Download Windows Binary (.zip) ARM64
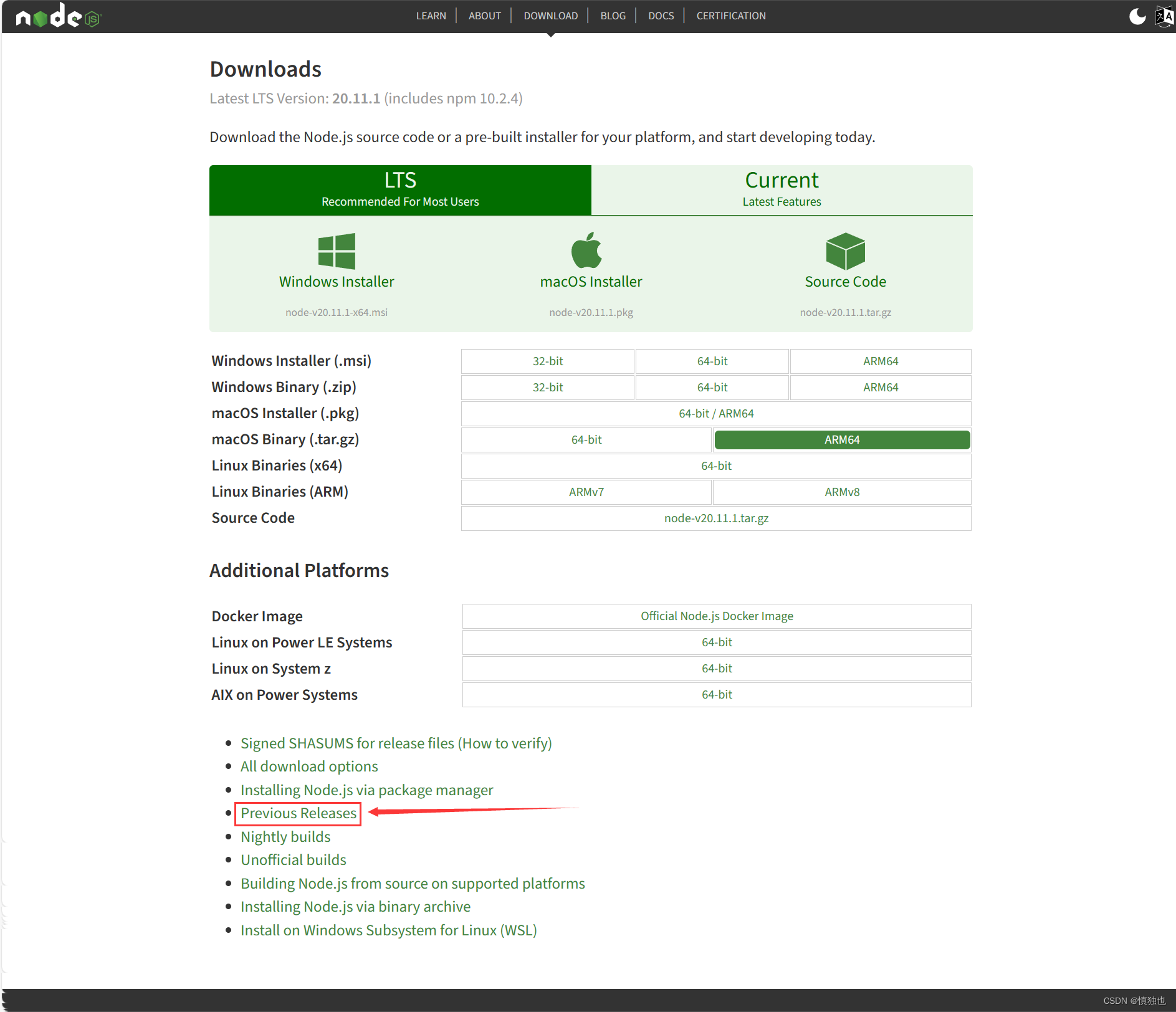The image size is (1176, 1012). [881, 388]
